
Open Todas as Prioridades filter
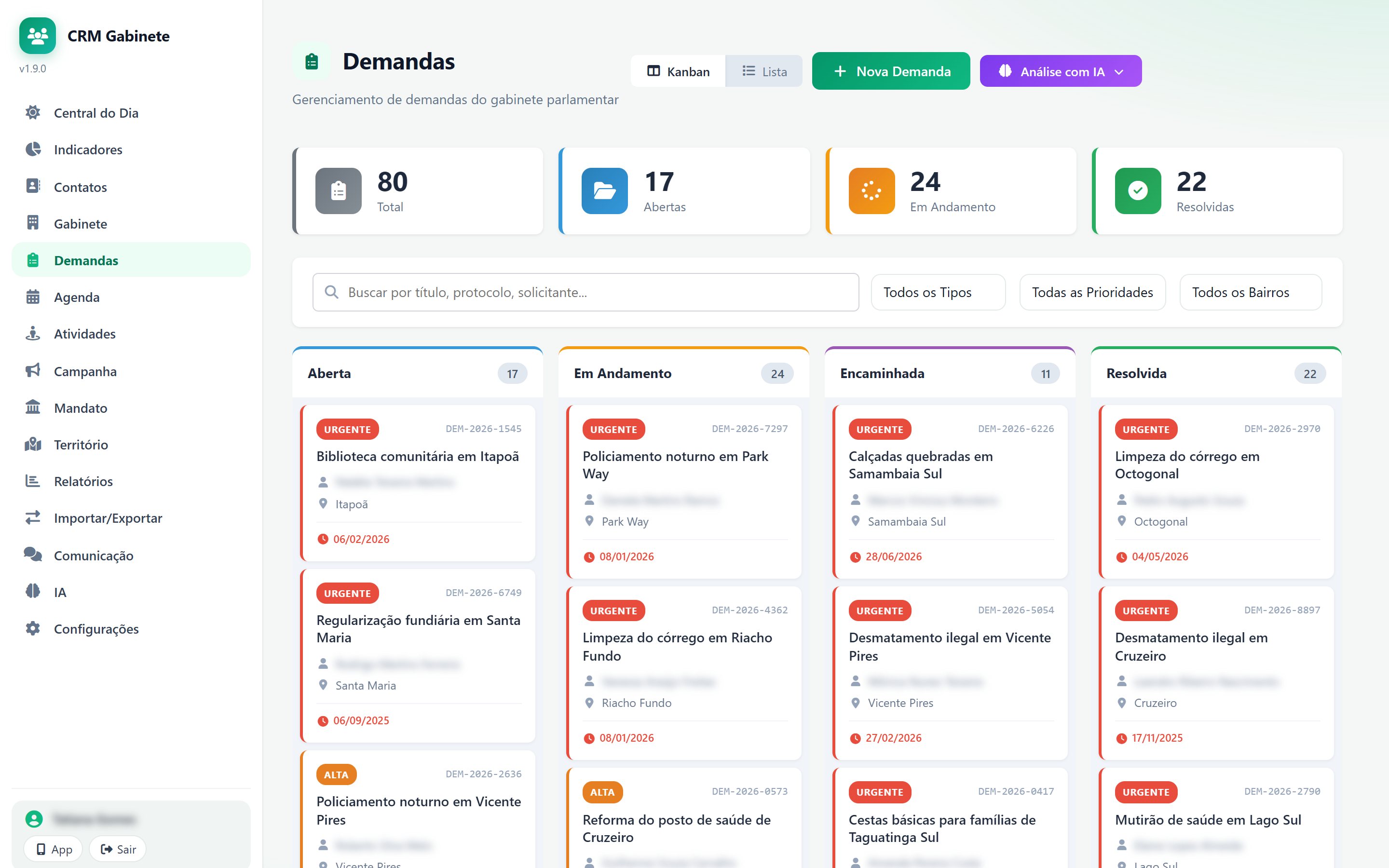coord(1092,292)
